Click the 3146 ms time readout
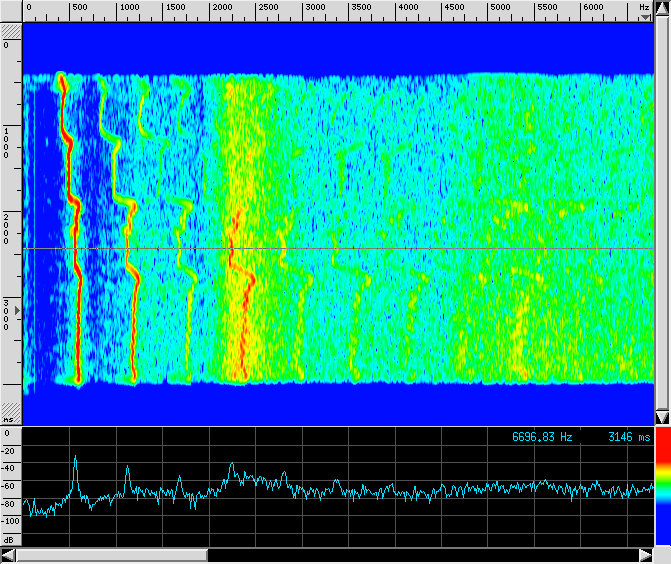Screen dimensions: 671x564 [x=628, y=437]
